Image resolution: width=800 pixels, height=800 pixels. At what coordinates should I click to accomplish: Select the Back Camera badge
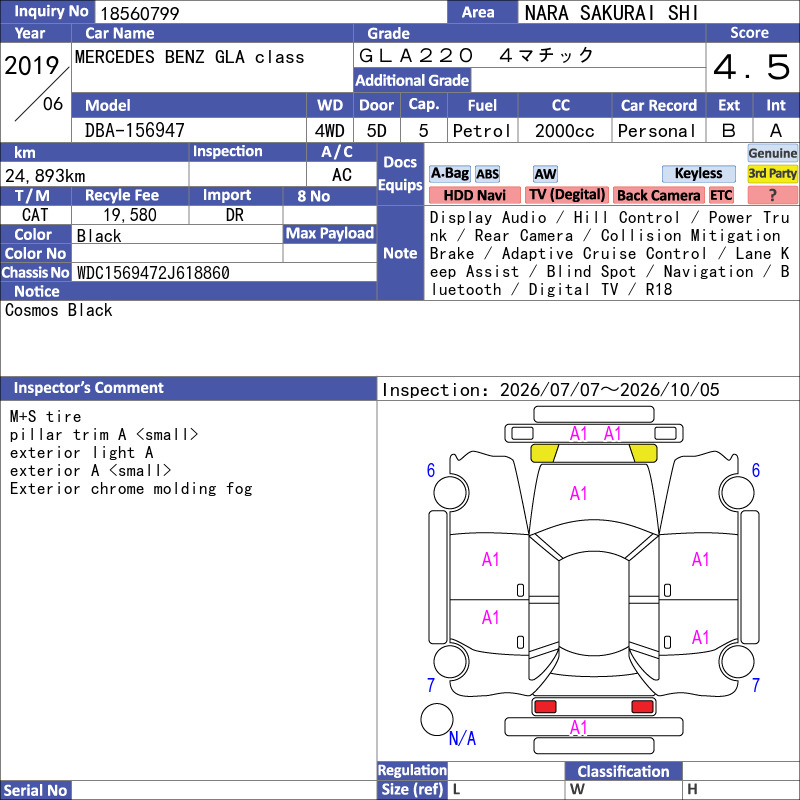pos(658,195)
